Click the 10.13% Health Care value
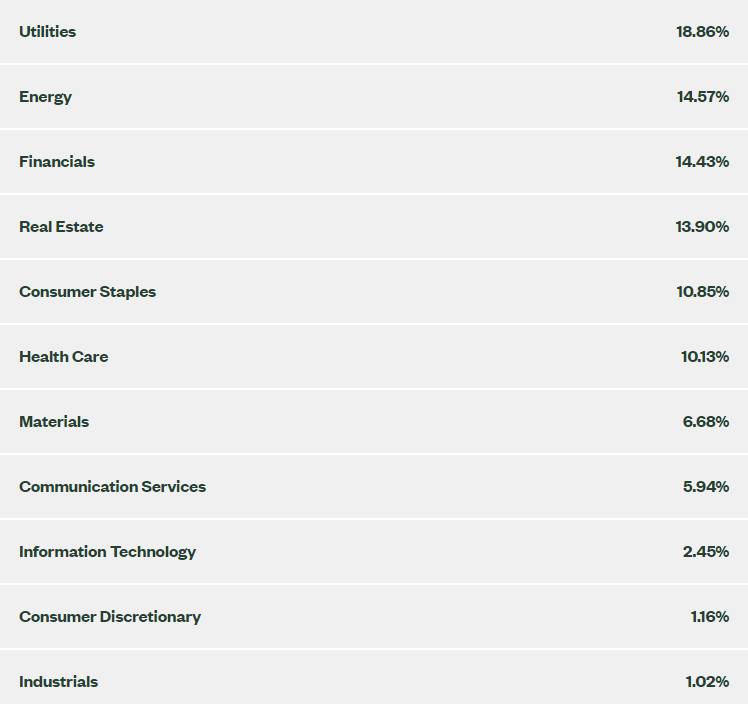The image size is (748, 704). 705,357
